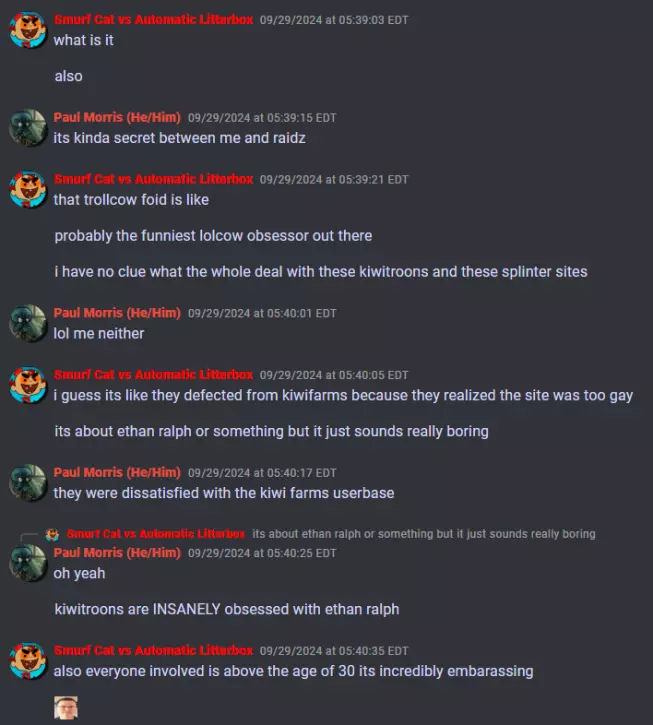Click Paul Morris avatar beside "lol me neither"

[28, 323]
